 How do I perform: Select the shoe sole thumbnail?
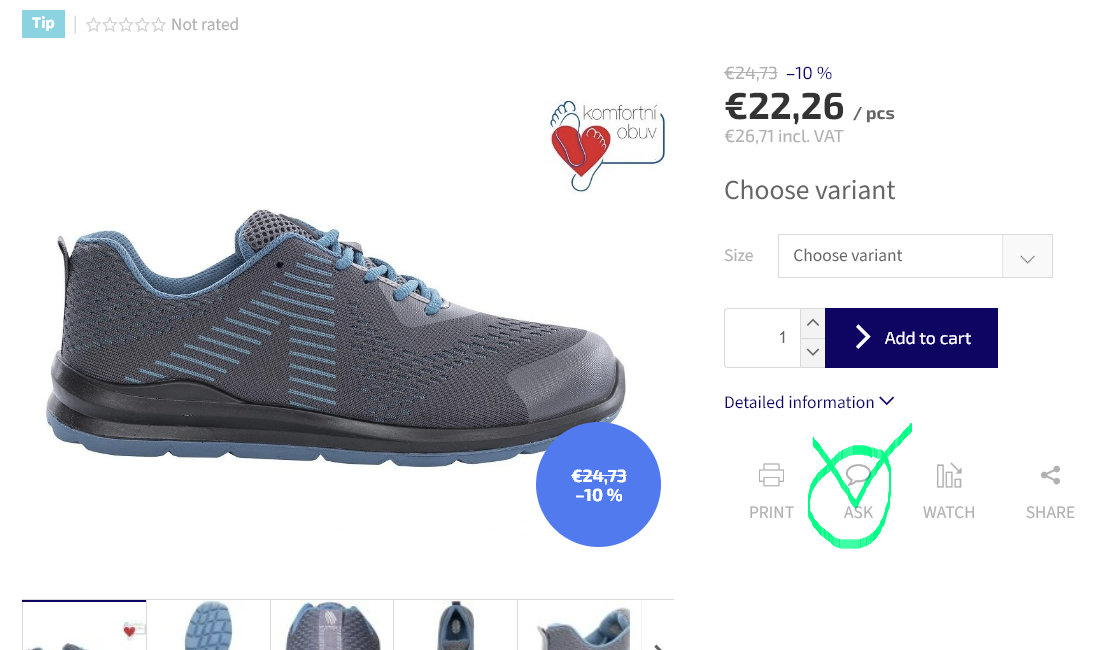(208, 625)
